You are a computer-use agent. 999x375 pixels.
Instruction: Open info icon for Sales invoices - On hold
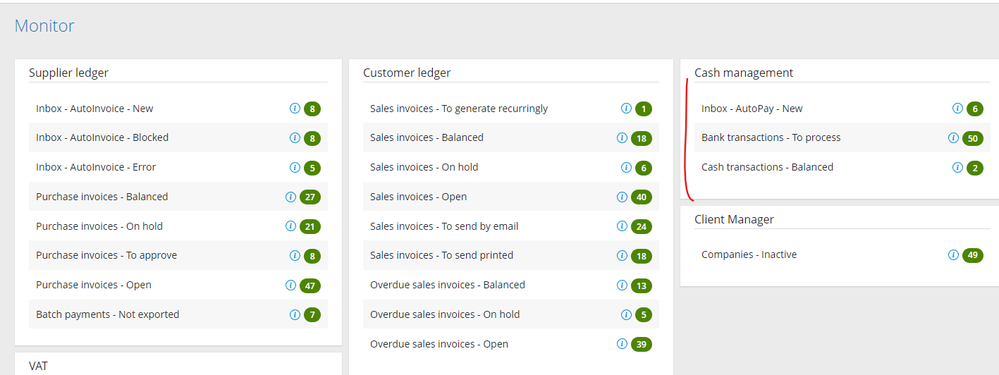pos(626,167)
